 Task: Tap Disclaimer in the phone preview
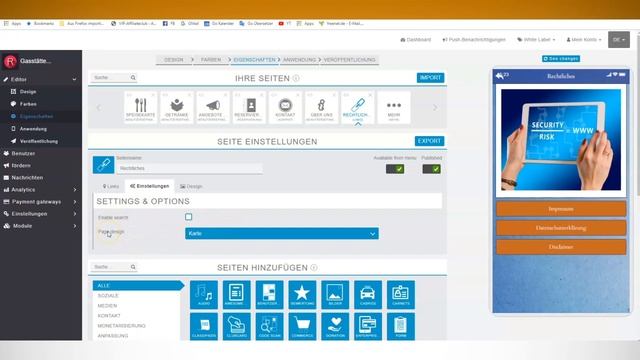[561, 247]
